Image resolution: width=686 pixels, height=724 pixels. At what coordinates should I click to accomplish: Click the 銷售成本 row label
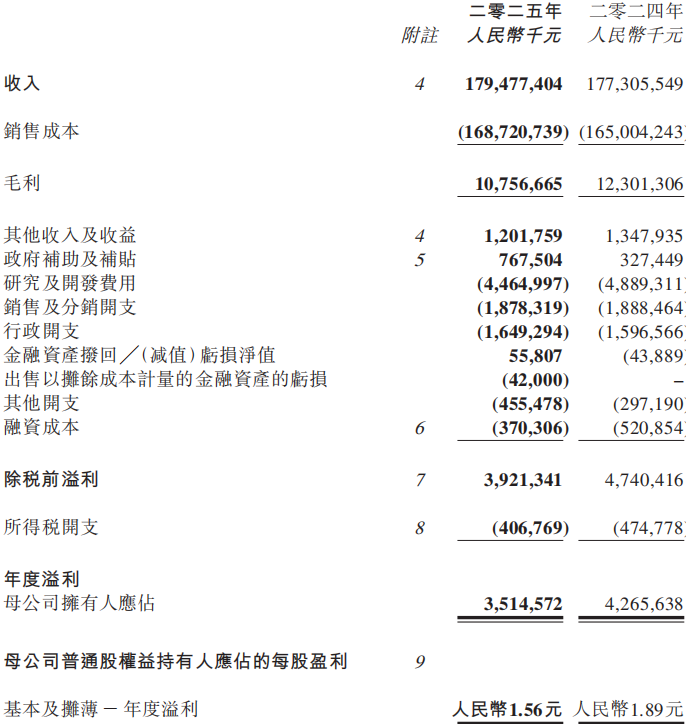coord(41,132)
